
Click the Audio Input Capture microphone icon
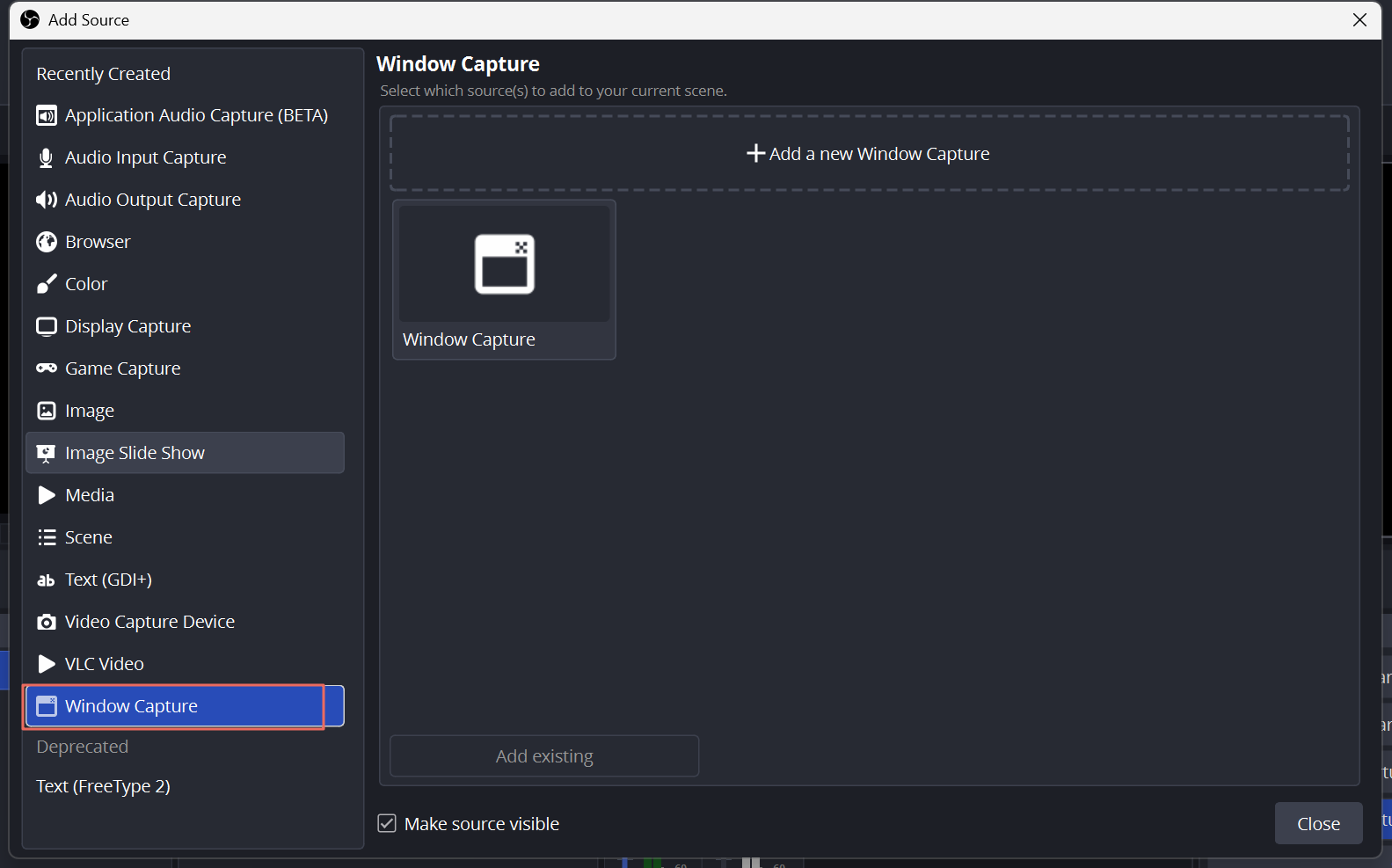click(x=47, y=157)
